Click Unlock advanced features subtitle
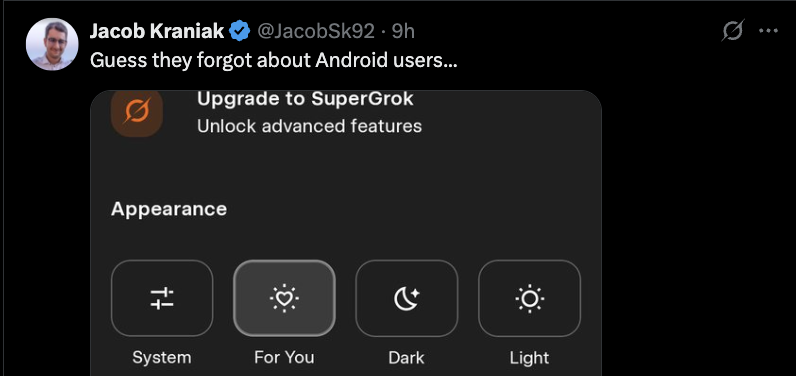Viewport: 796px width, 376px height. [x=309, y=126]
